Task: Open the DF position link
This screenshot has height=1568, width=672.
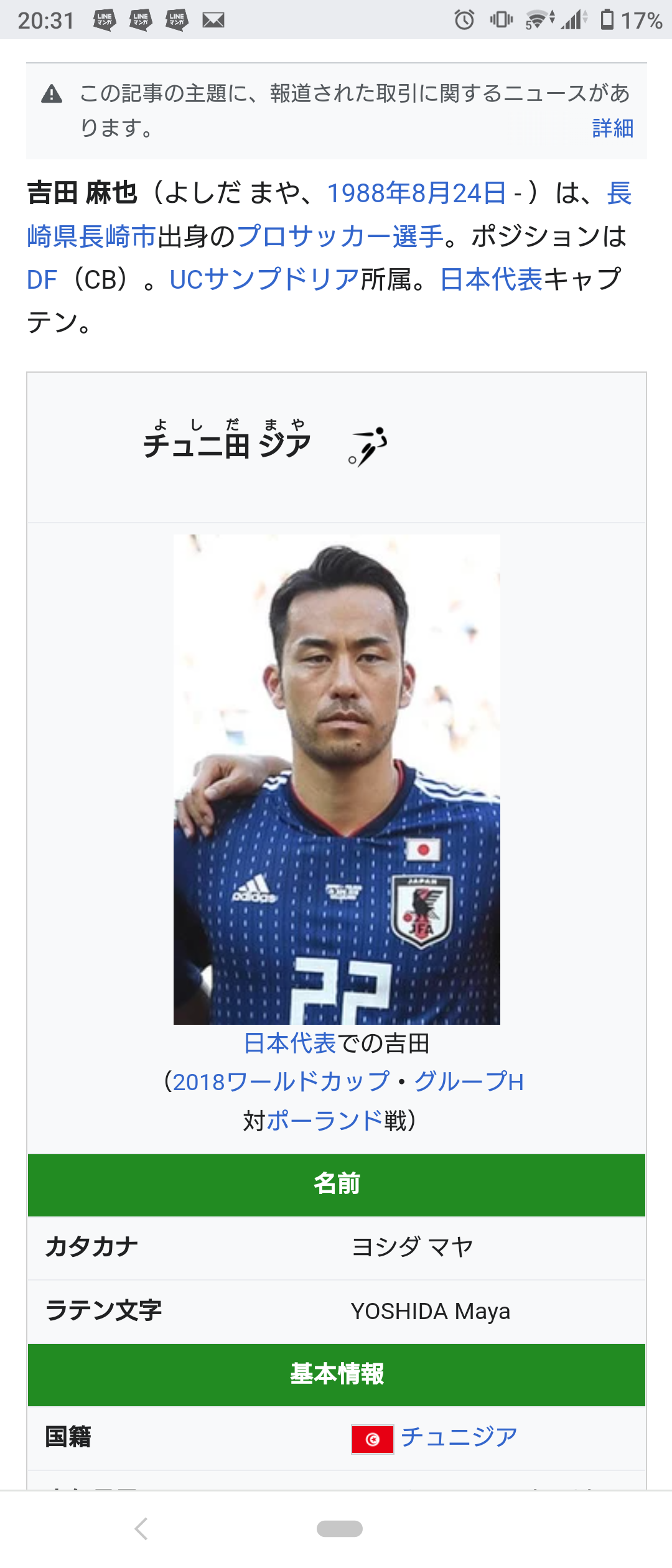Action: [42, 280]
